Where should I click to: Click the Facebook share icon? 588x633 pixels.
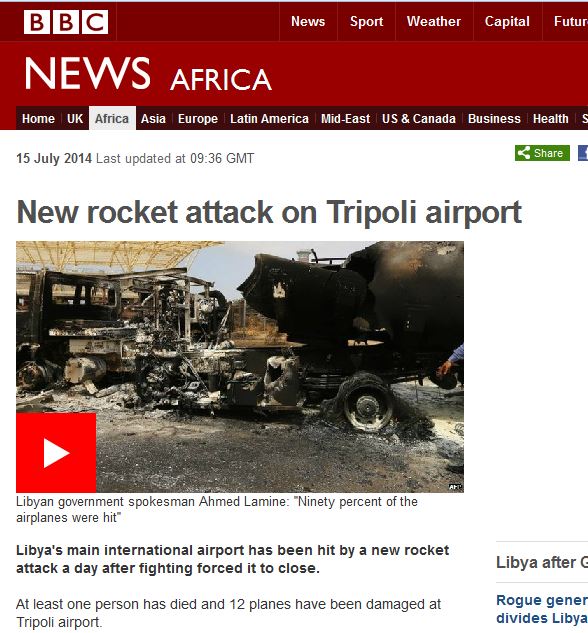(x=583, y=153)
